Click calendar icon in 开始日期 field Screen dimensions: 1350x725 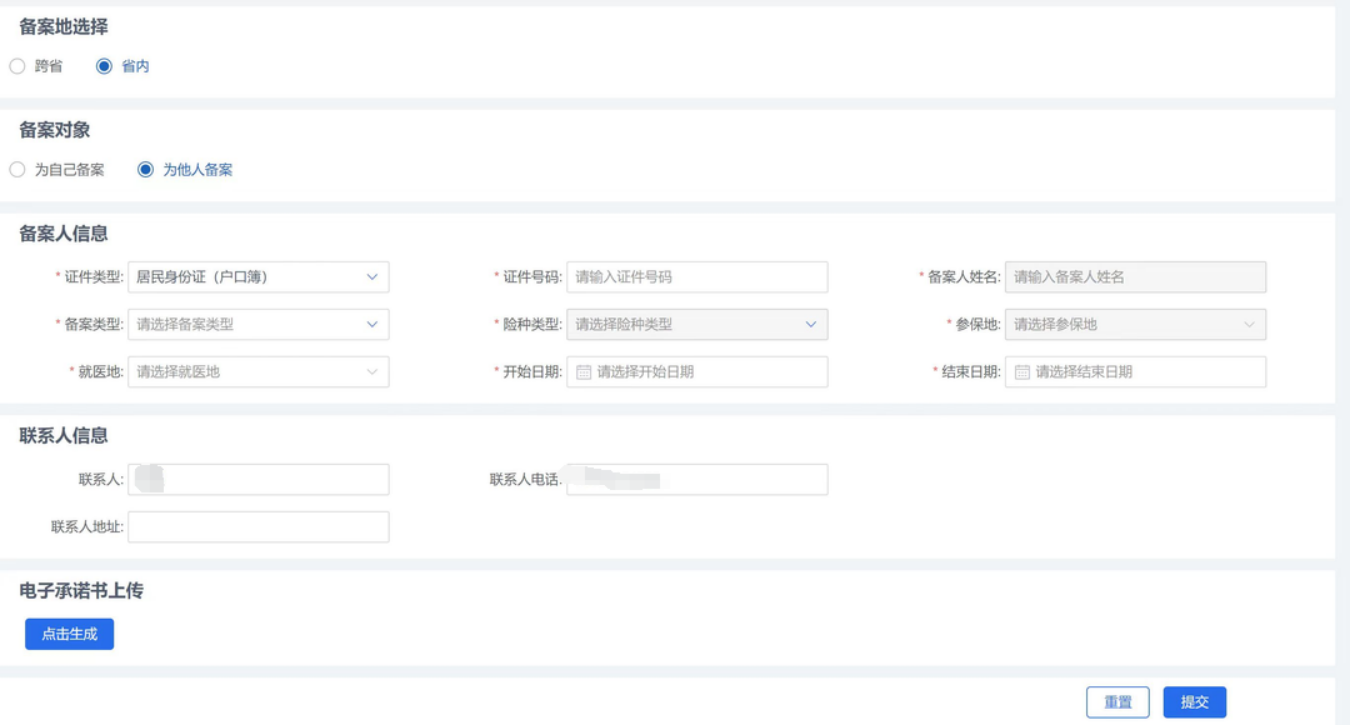[584, 372]
